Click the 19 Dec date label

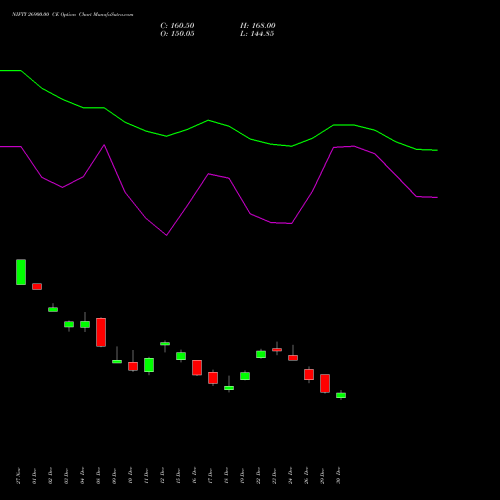pyautogui.click(x=243, y=476)
